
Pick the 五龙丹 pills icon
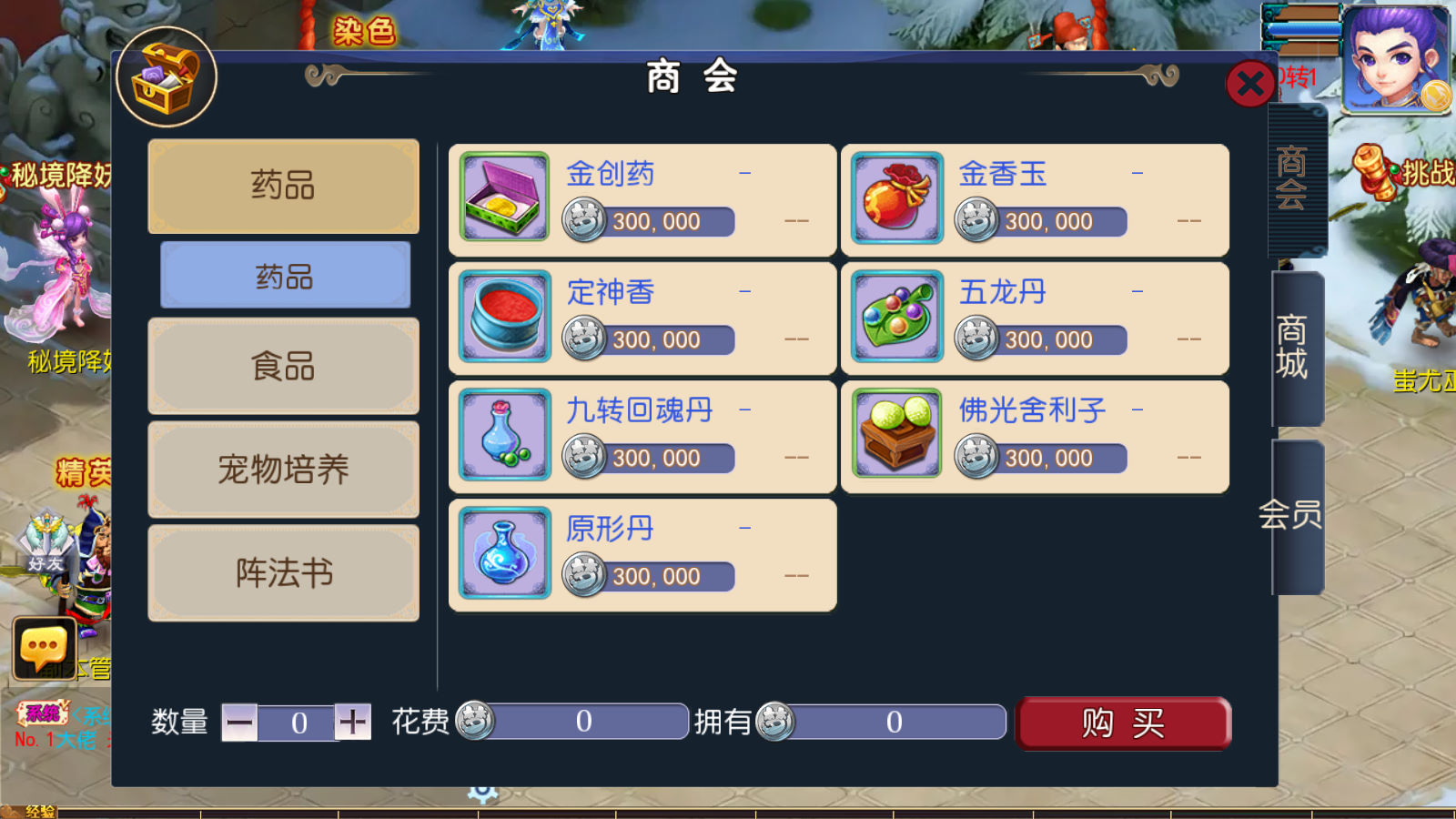pos(897,315)
